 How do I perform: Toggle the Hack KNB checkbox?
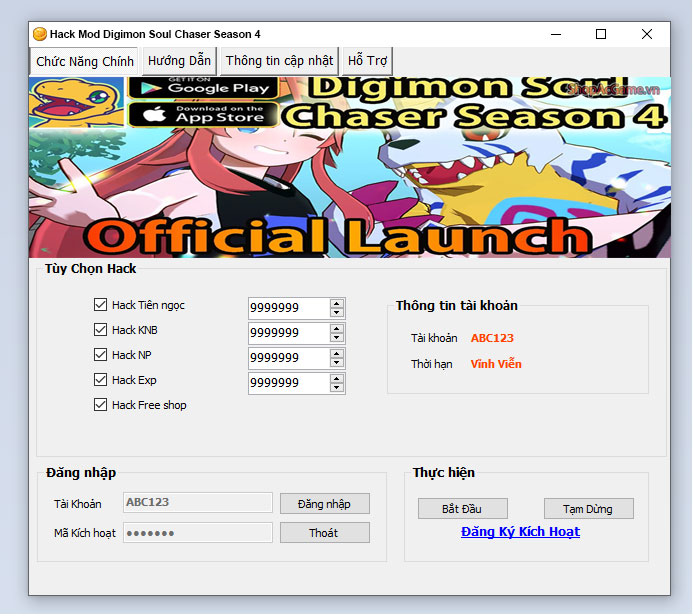coord(100,330)
